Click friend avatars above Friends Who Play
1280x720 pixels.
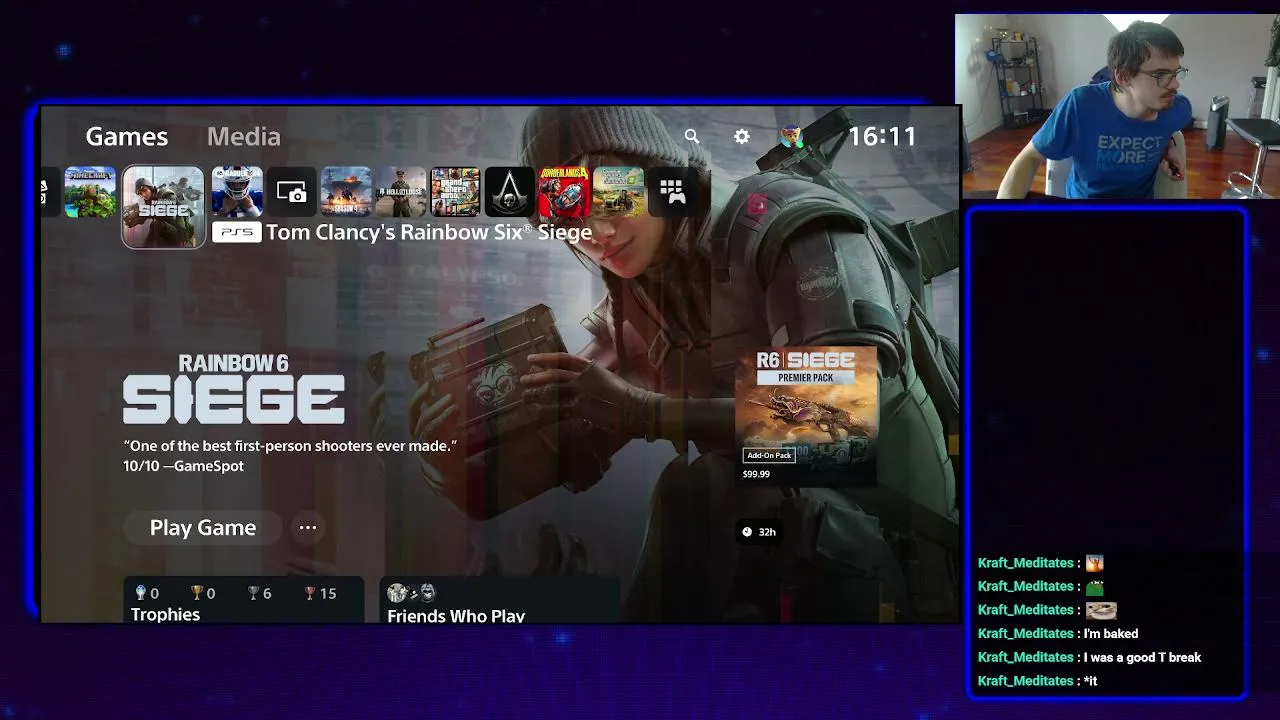(411, 593)
